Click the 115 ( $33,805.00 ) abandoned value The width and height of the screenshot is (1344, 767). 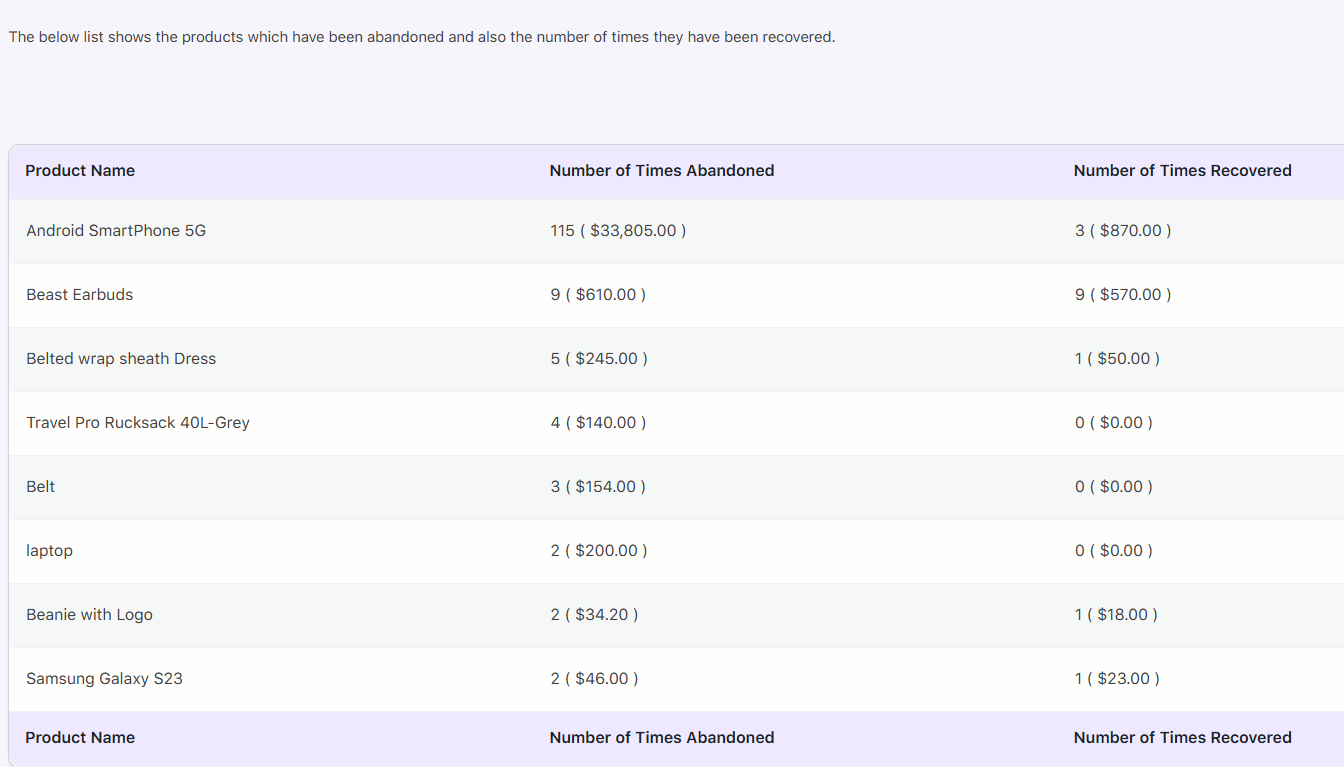pos(618,231)
